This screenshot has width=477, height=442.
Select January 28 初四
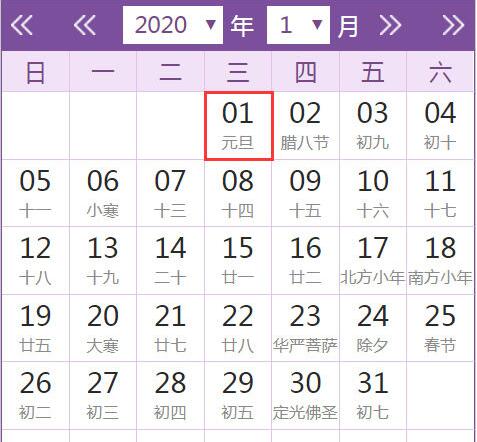tap(170, 396)
